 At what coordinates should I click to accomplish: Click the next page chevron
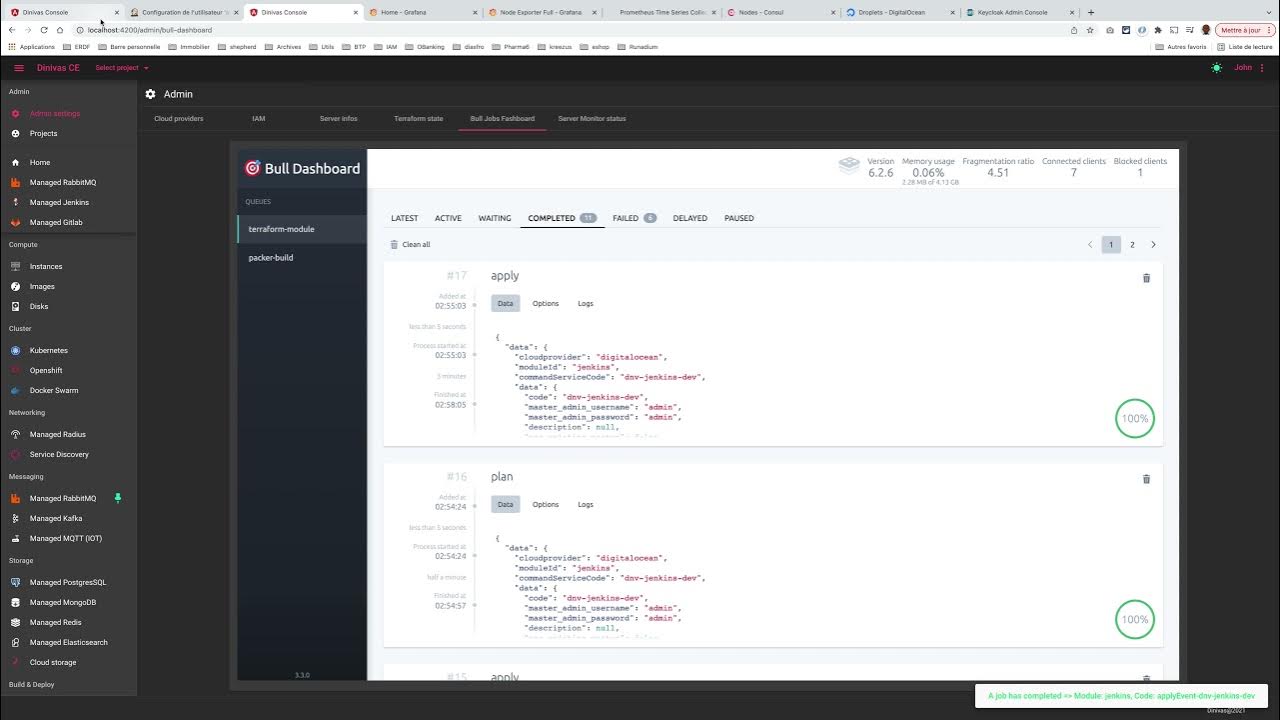coord(1153,245)
